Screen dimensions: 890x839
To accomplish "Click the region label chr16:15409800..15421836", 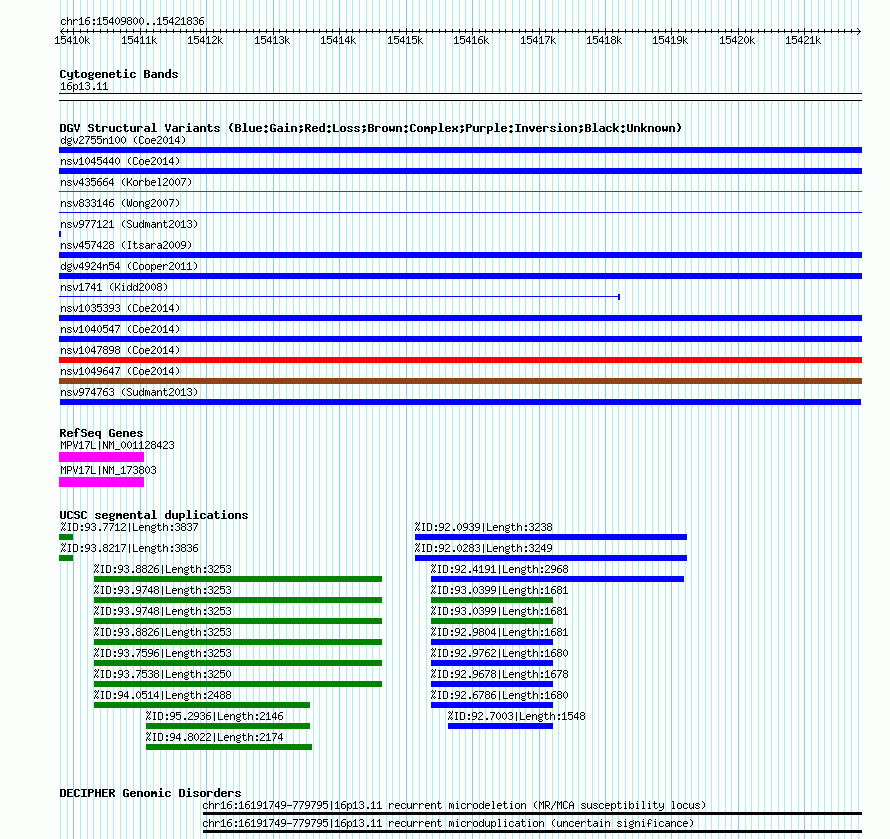I will point(132,21).
